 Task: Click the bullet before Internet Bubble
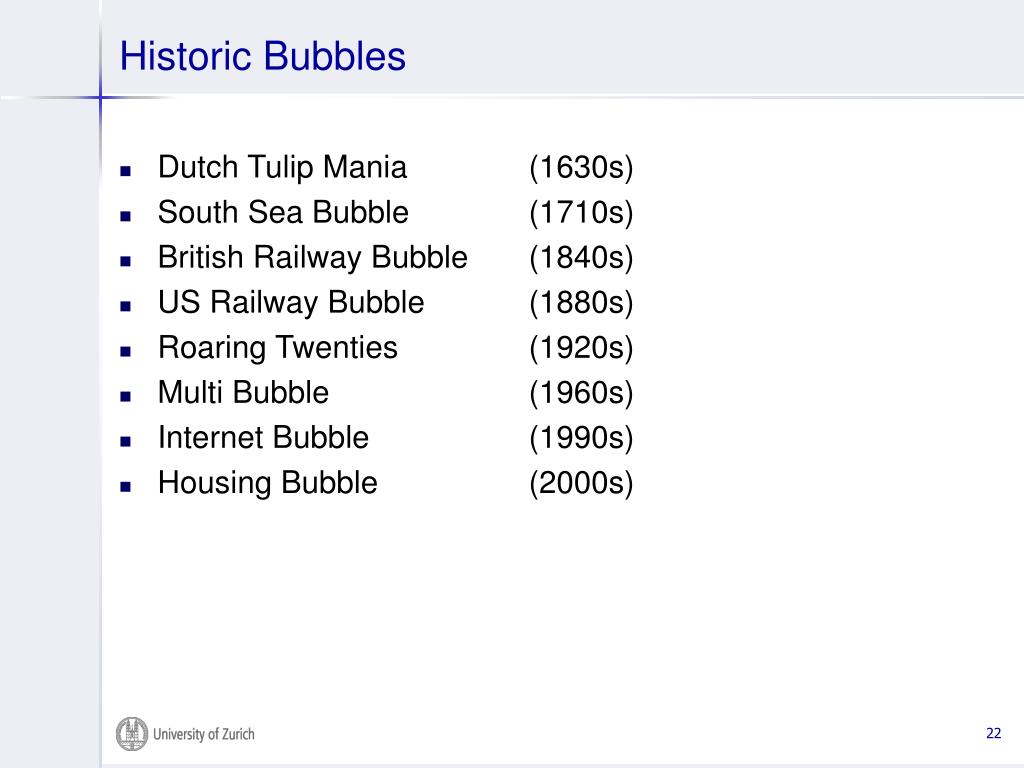point(125,441)
